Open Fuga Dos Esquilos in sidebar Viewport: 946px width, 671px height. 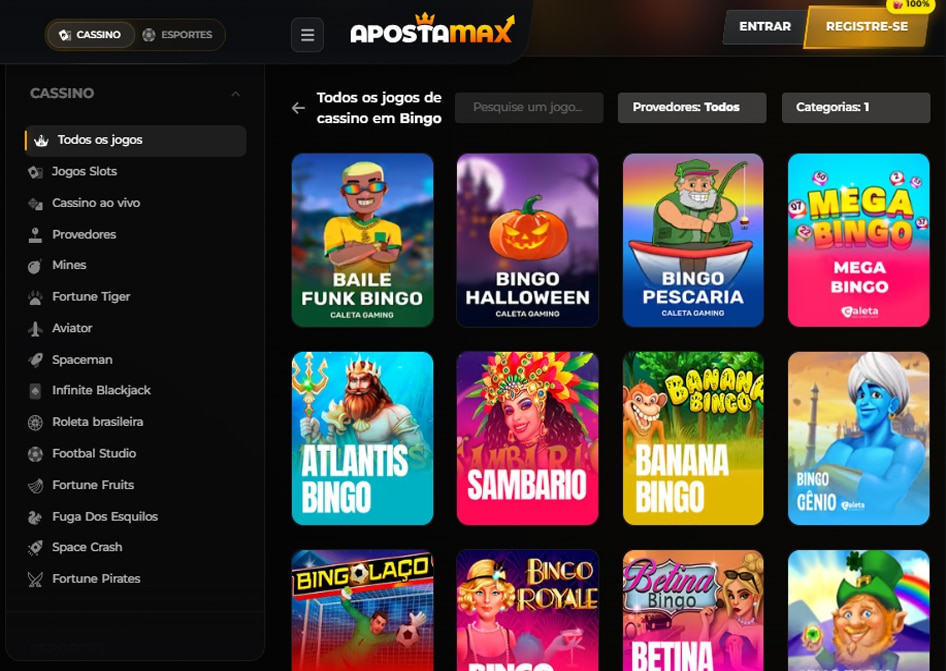pyautogui.click(x=105, y=517)
